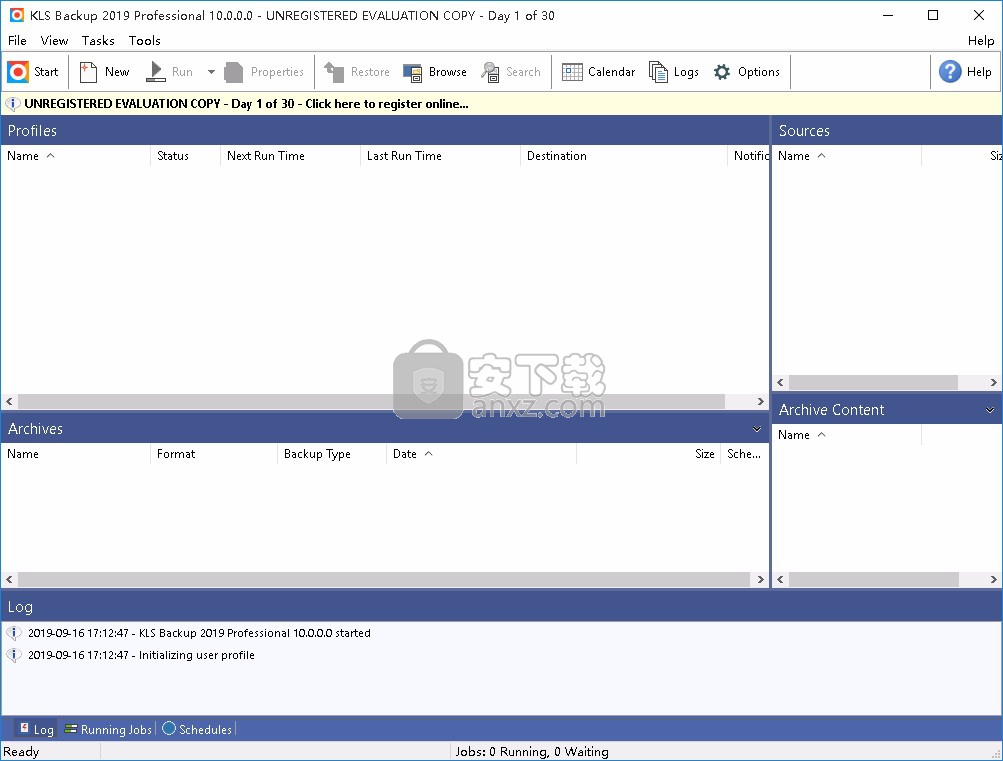The height and width of the screenshot is (761, 1003).
Task: Sort profiles by Next Run Time column
Action: 290,155
